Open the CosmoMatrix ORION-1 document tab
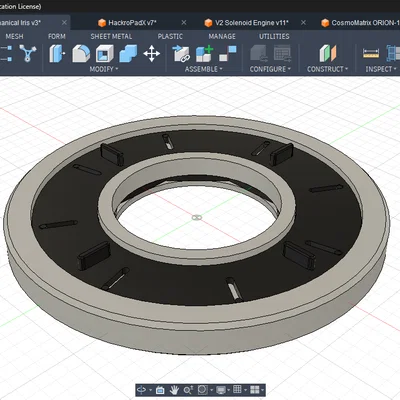This screenshot has width=400, height=400. point(366,23)
